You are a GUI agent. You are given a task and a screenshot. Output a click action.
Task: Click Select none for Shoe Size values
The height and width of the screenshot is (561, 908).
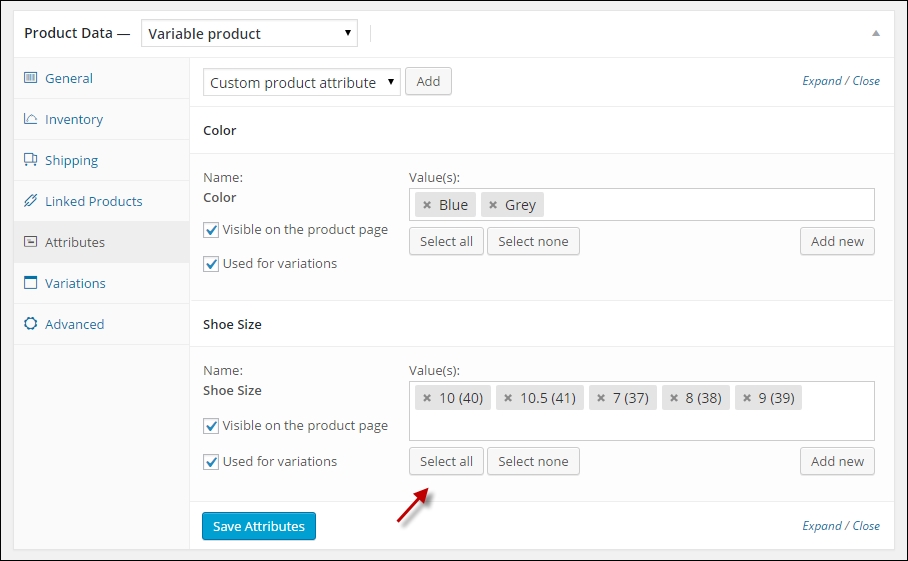(533, 461)
